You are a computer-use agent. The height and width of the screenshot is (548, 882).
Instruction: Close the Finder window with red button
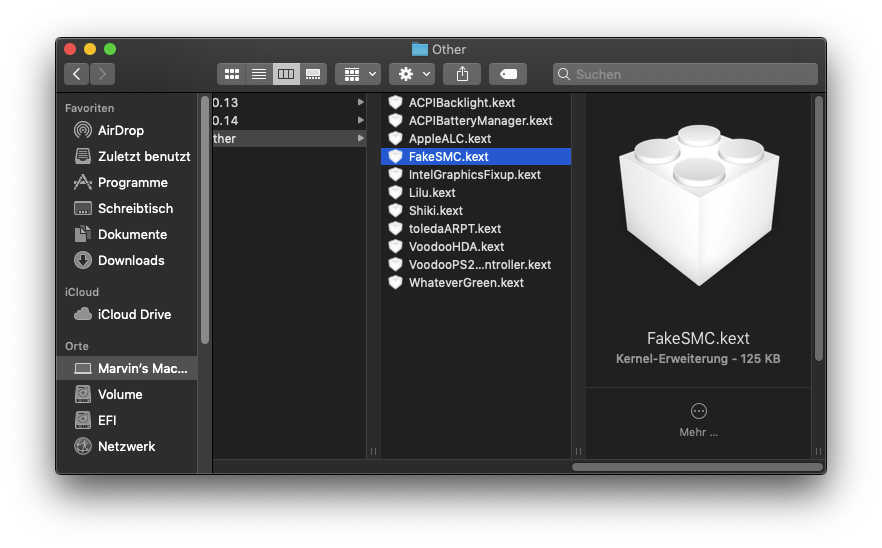click(x=70, y=49)
